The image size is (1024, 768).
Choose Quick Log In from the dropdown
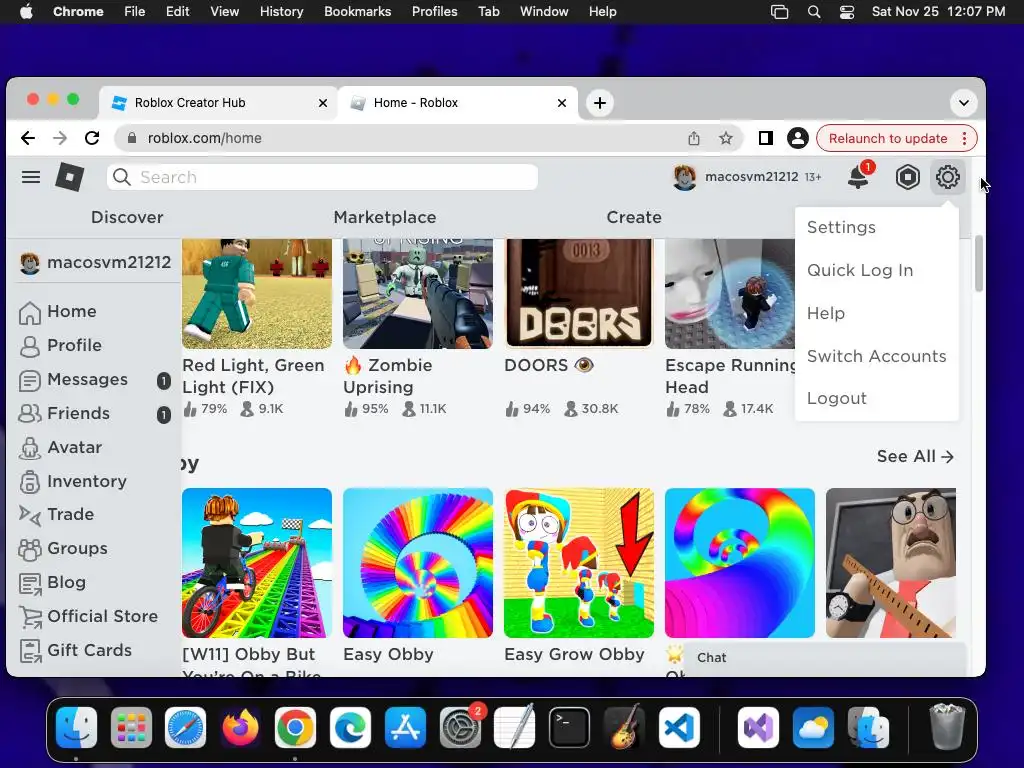pos(860,270)
